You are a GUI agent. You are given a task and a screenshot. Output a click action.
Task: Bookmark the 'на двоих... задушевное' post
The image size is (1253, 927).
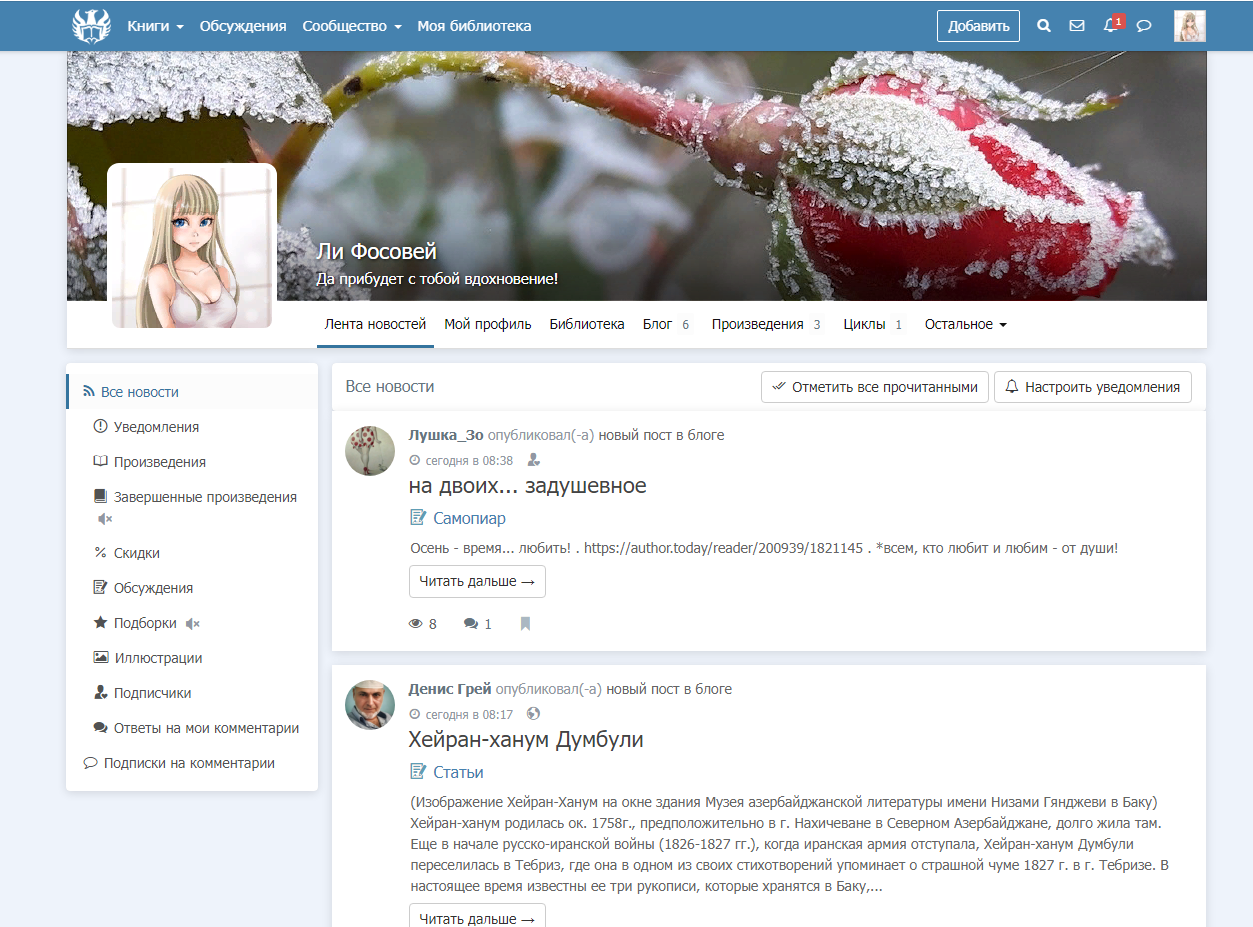pos(525,624)
